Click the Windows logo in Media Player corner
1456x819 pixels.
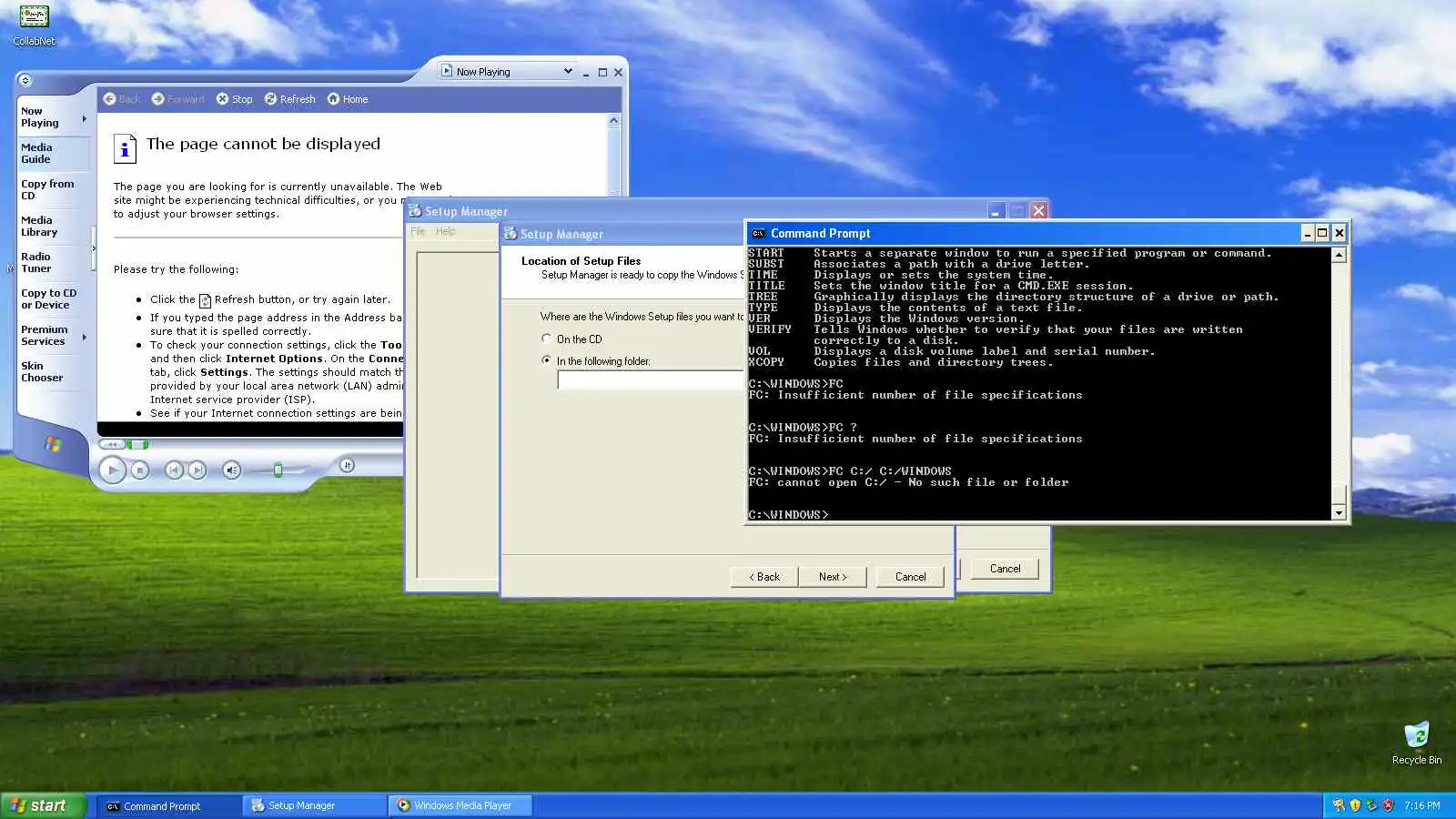tap(53, 444)
